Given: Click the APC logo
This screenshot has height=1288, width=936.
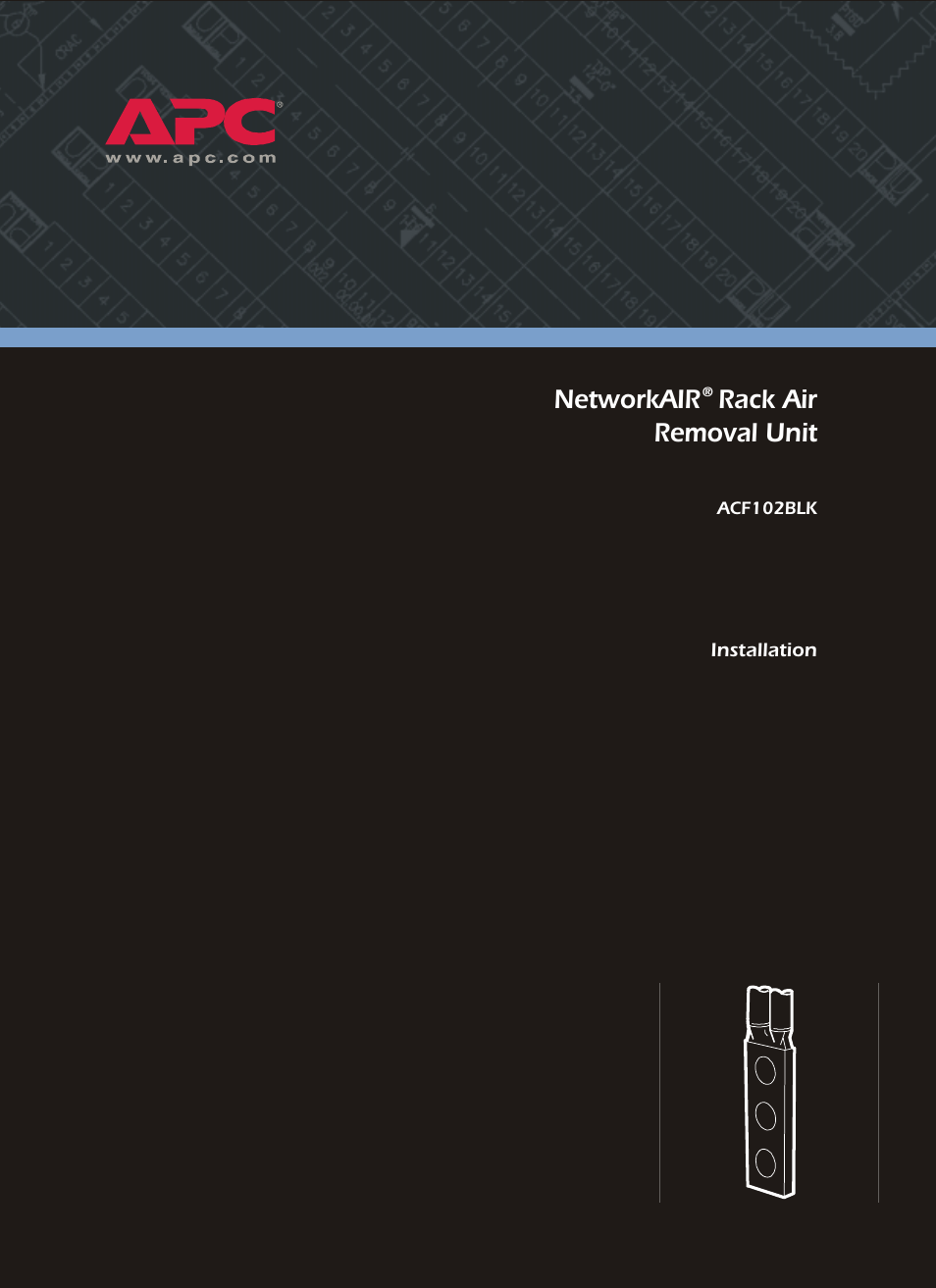Looking at the screenshot, I should [x=192, y=122].
